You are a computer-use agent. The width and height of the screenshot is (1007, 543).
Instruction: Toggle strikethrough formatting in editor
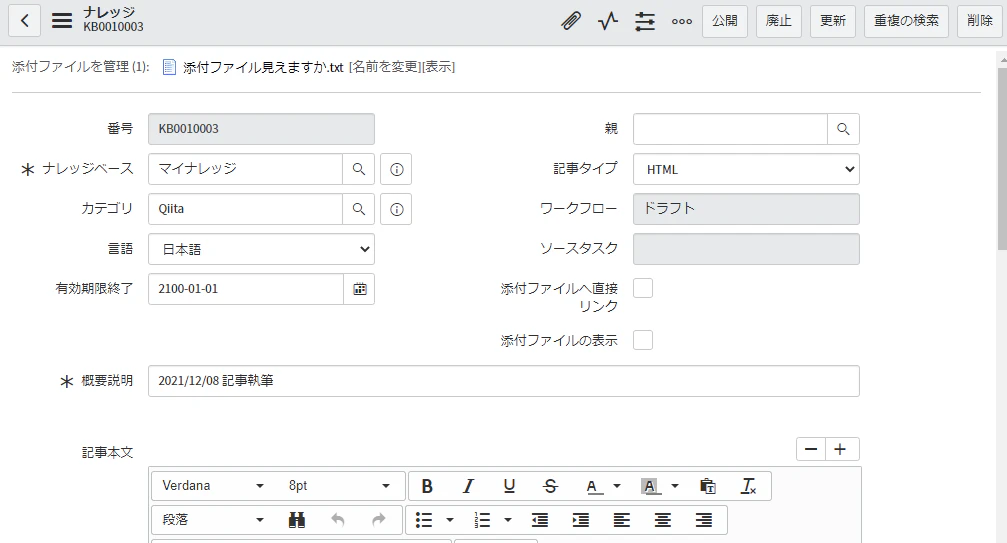pyautogui.click(x=550, y=486)
